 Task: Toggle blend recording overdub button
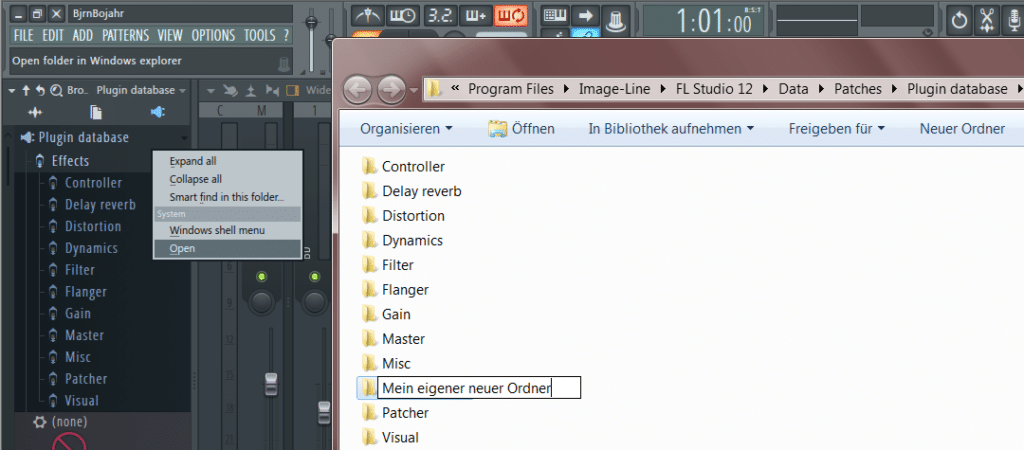475,15
